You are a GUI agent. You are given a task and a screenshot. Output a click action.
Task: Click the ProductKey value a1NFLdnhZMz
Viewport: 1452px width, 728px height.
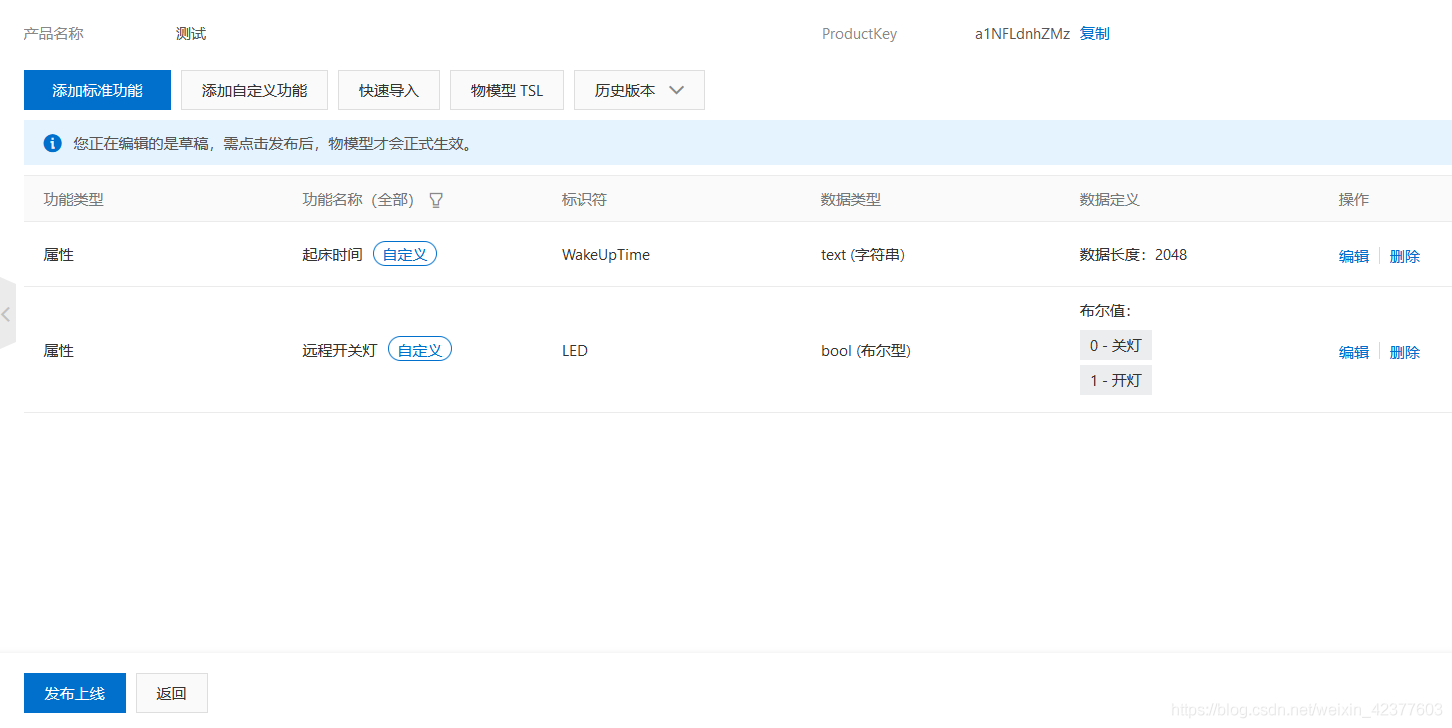coord(1022,34)
